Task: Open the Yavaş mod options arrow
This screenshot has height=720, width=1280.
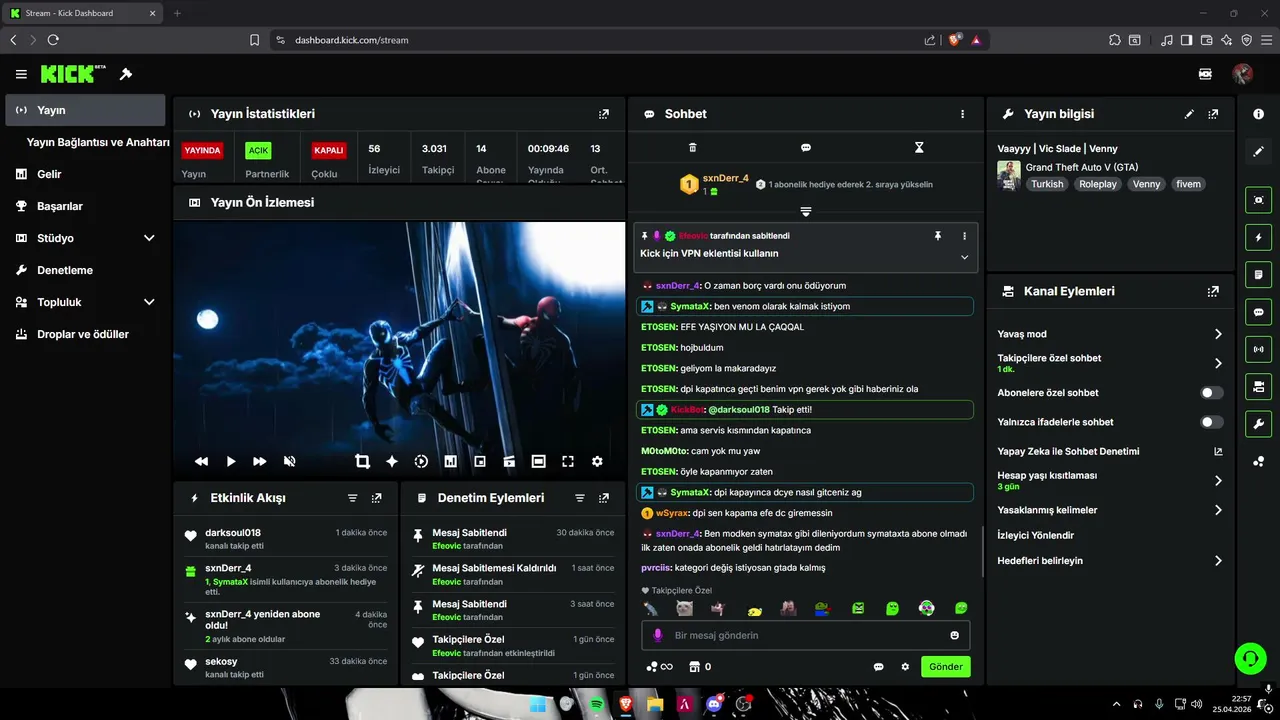Action: point(1218,334)
